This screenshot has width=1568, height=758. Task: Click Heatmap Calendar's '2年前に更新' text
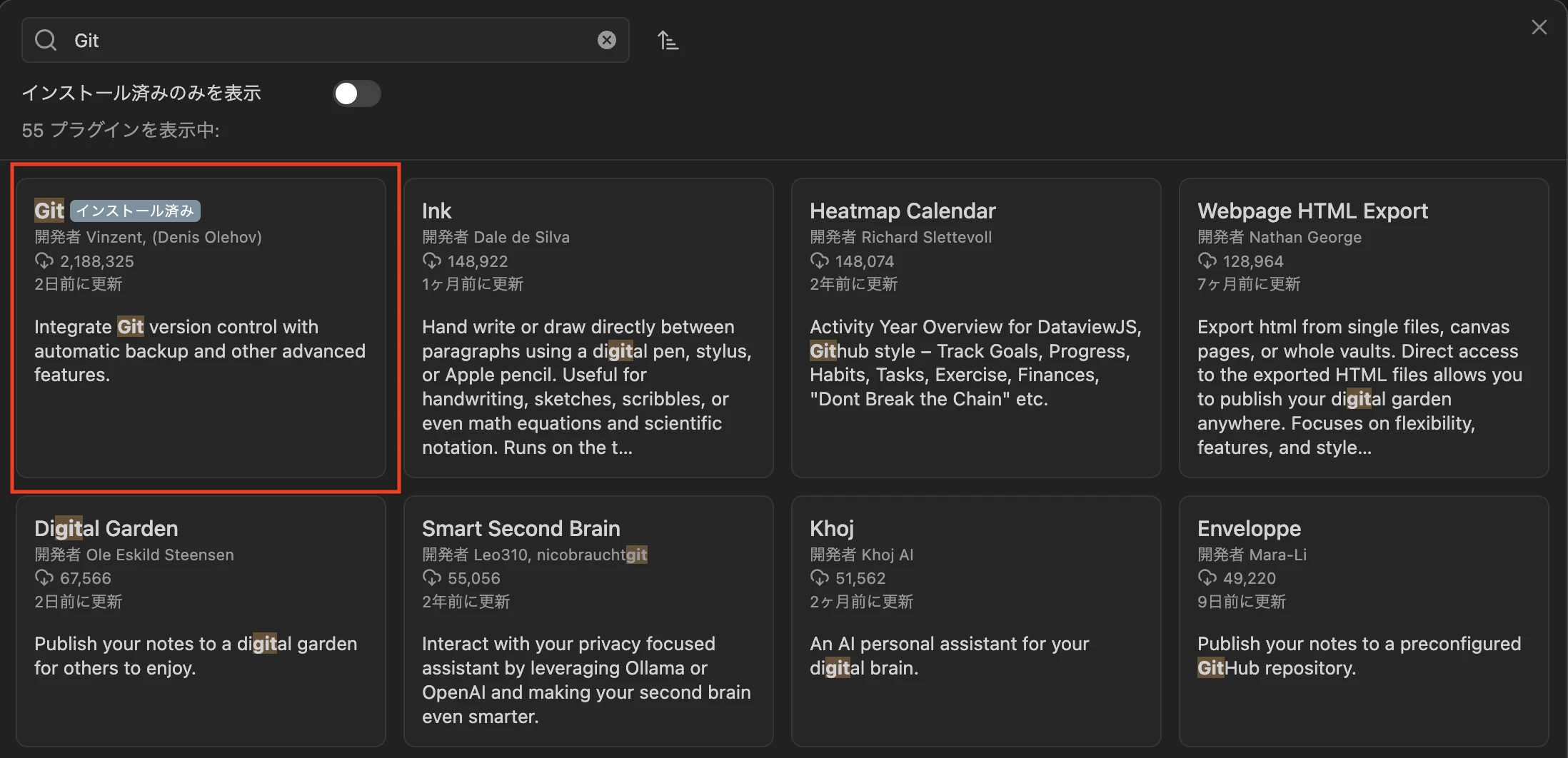pyautogui.click(x=854, y=284)
